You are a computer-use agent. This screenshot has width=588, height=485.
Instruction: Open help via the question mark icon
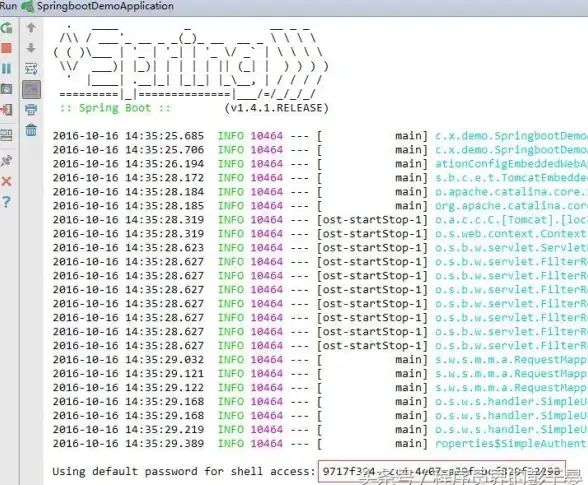tap(6, 202)
